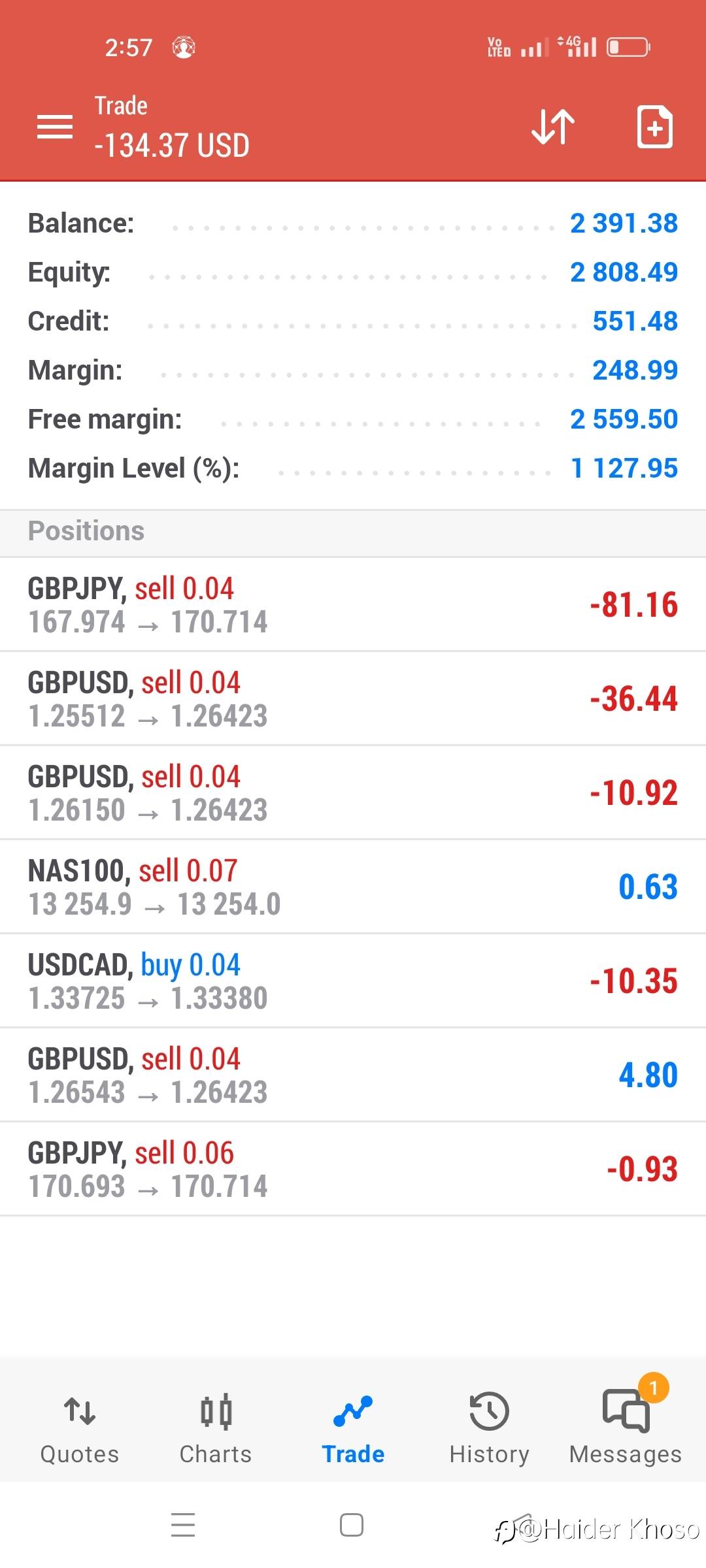Tap the Trade -134.37 USD title
Image resolution: width=706 pixels, height=1568 pixels.
[x=172, y=127]
